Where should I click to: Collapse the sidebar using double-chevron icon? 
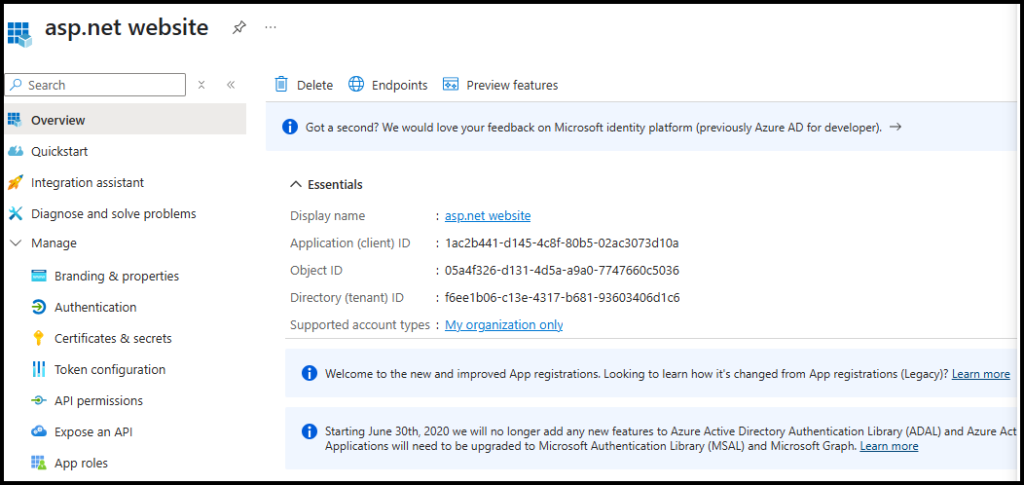[230, 85]
